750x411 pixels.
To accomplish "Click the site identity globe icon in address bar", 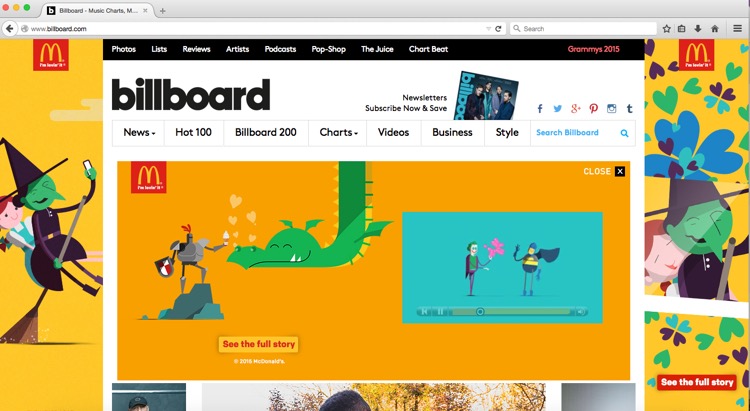I will pos(25,29).
